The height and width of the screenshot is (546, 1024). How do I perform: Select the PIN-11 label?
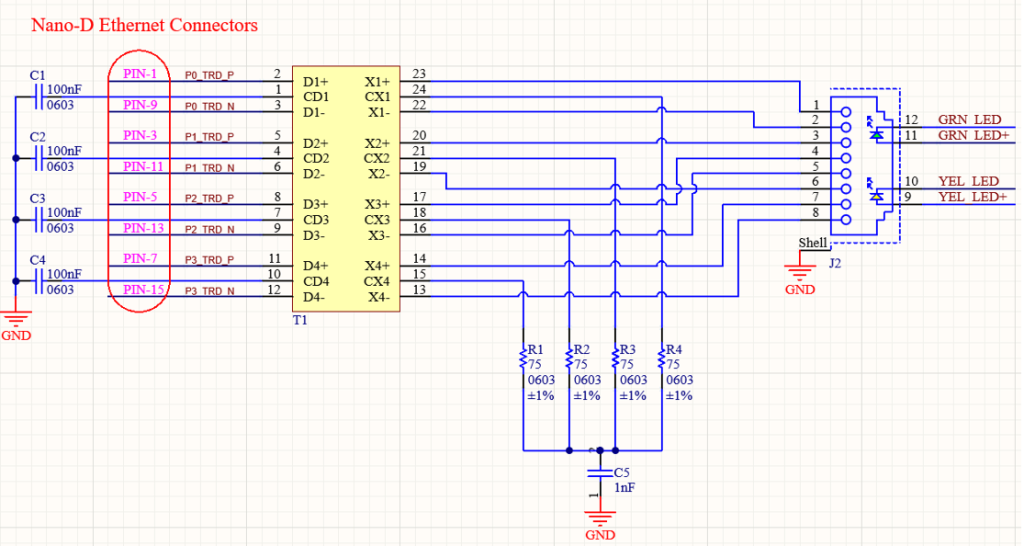(143, 167)
